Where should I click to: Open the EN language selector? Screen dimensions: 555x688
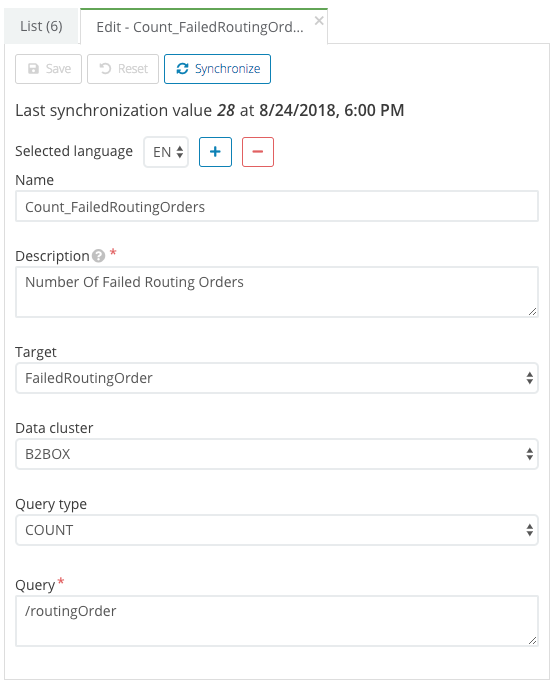point(166,152)
